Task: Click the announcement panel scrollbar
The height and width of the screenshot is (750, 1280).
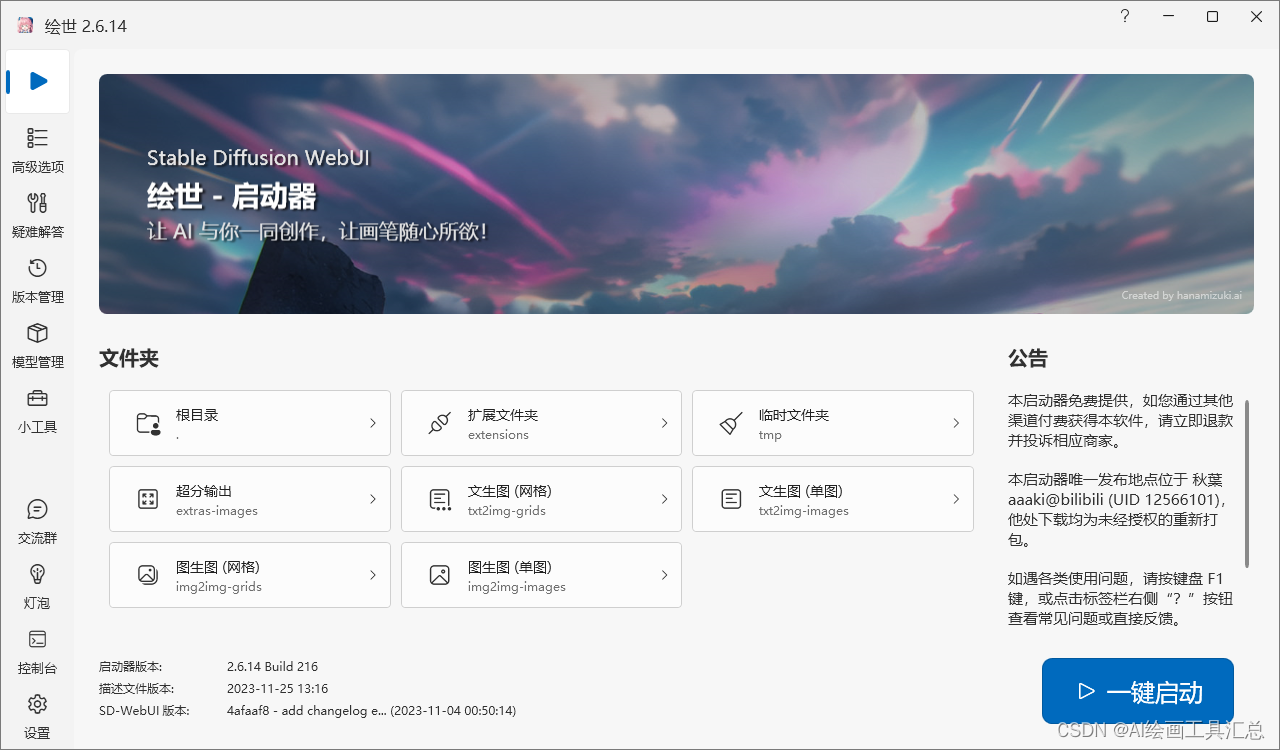Action: tap(1247, 482)
